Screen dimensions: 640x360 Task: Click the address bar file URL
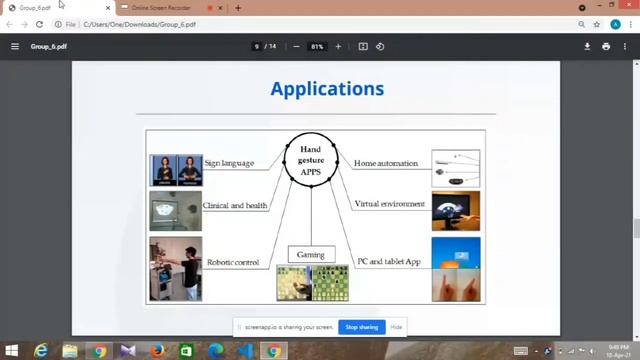coord(140,24)
